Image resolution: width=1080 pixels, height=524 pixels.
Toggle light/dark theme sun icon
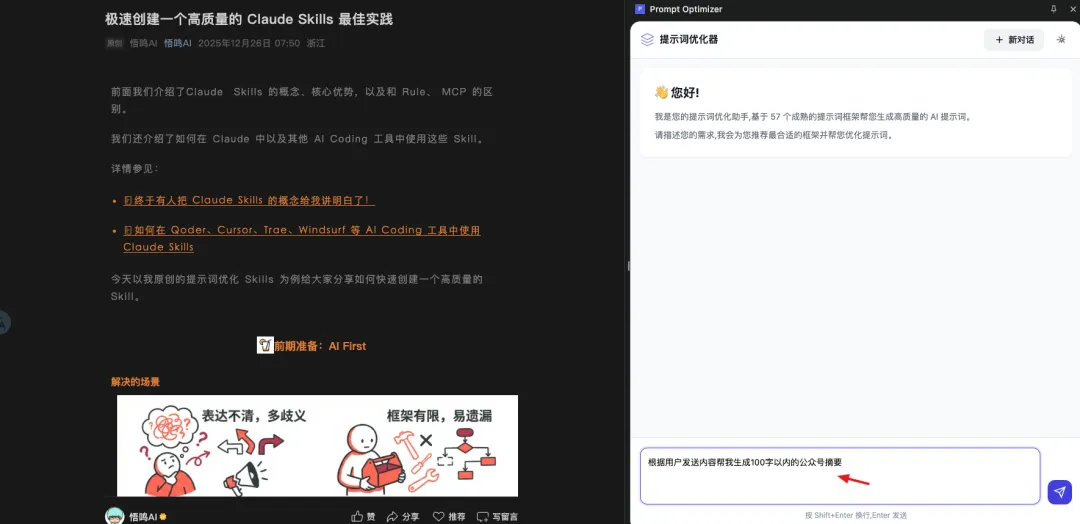[x=1061, y=40]
